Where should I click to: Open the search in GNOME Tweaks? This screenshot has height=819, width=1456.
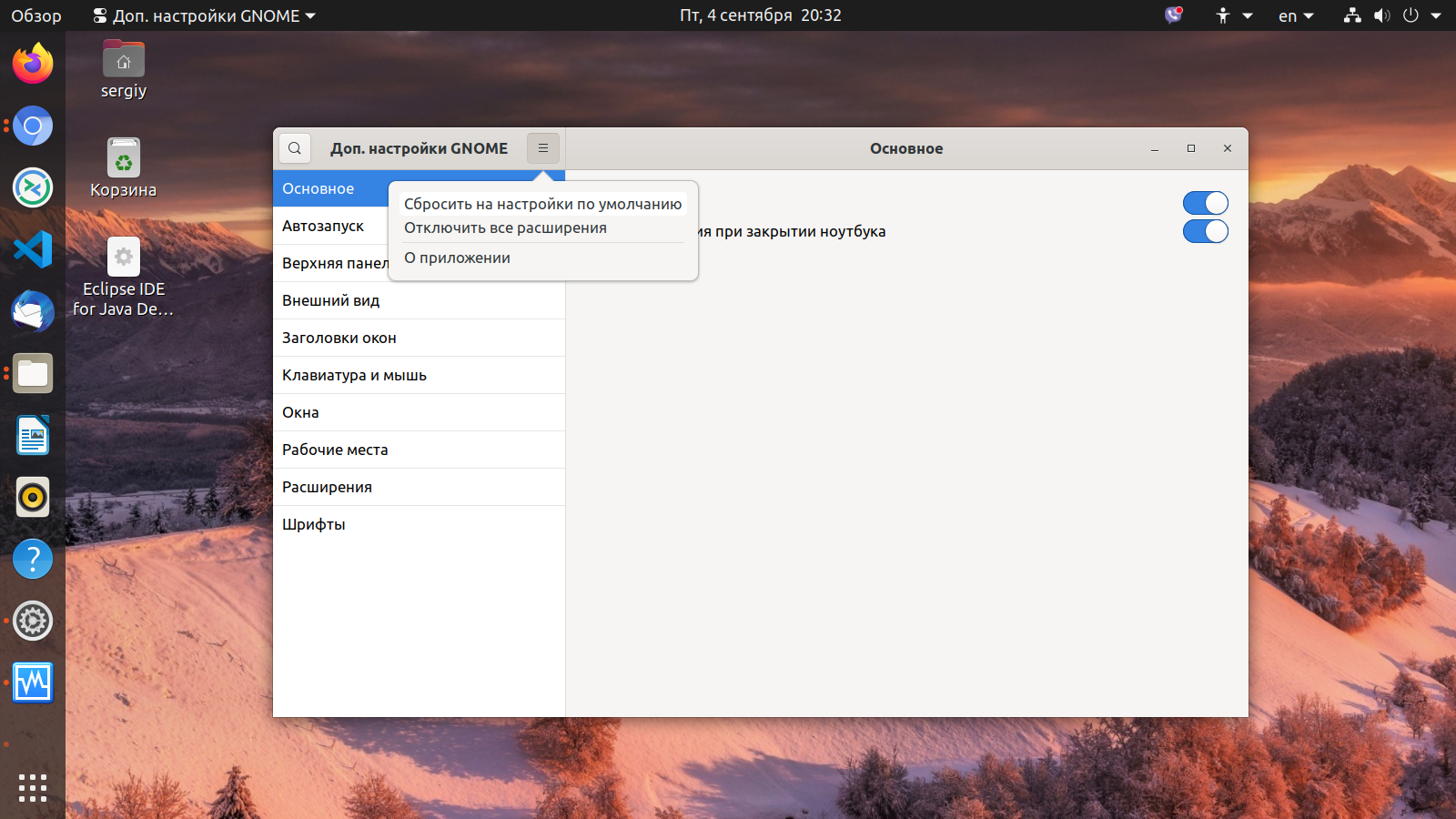click(295, 148)
